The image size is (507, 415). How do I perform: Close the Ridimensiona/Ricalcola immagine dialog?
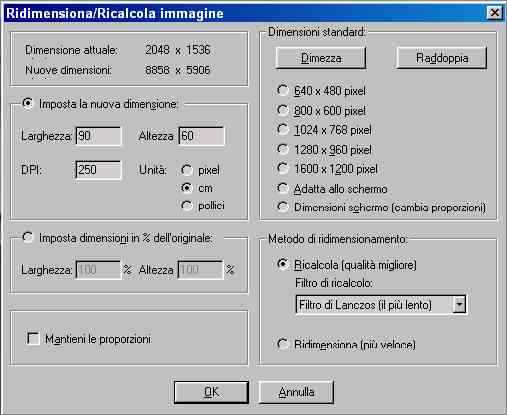click(x=494, y=13)
